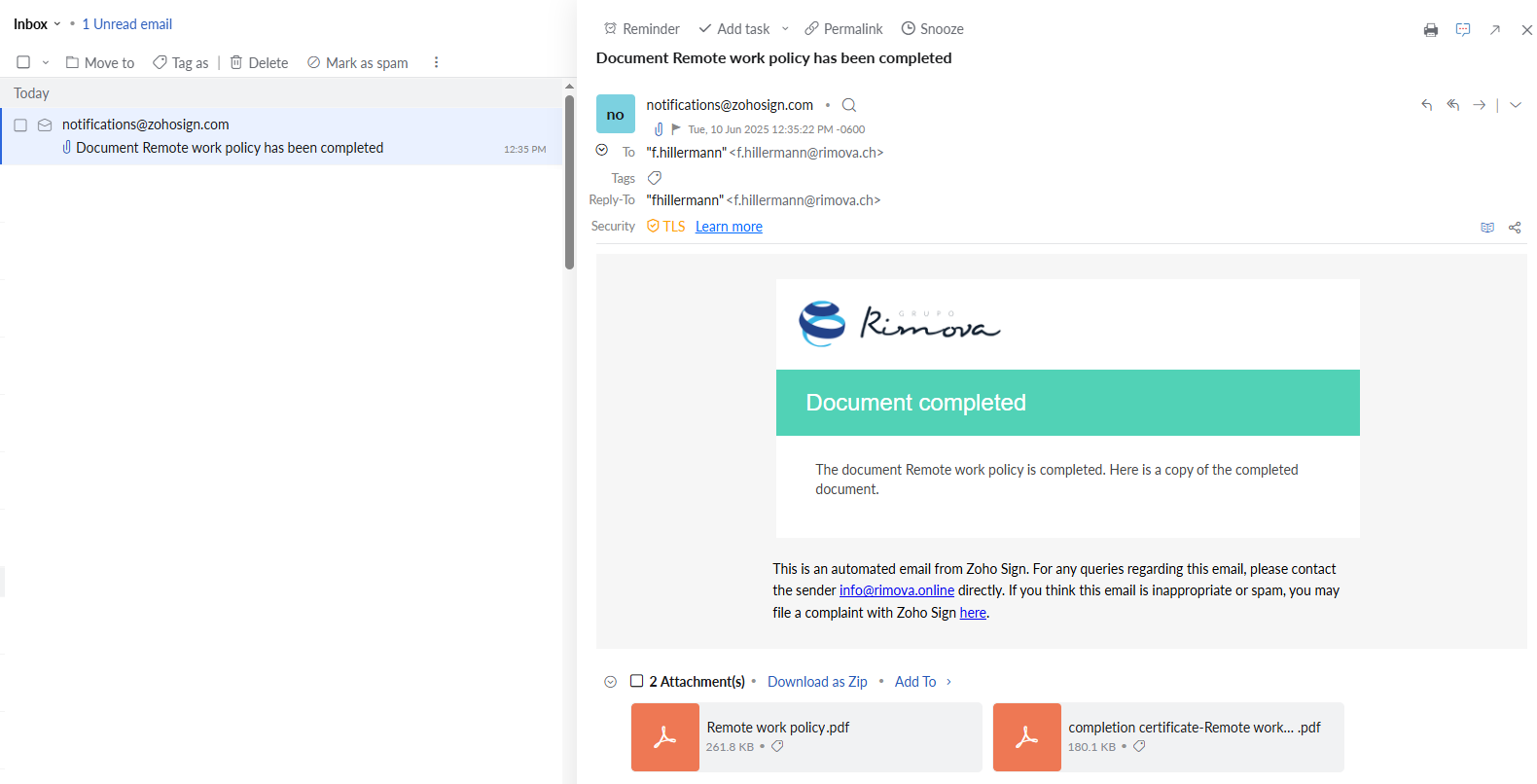Click the reply all icon

[x=1452, y=105]
